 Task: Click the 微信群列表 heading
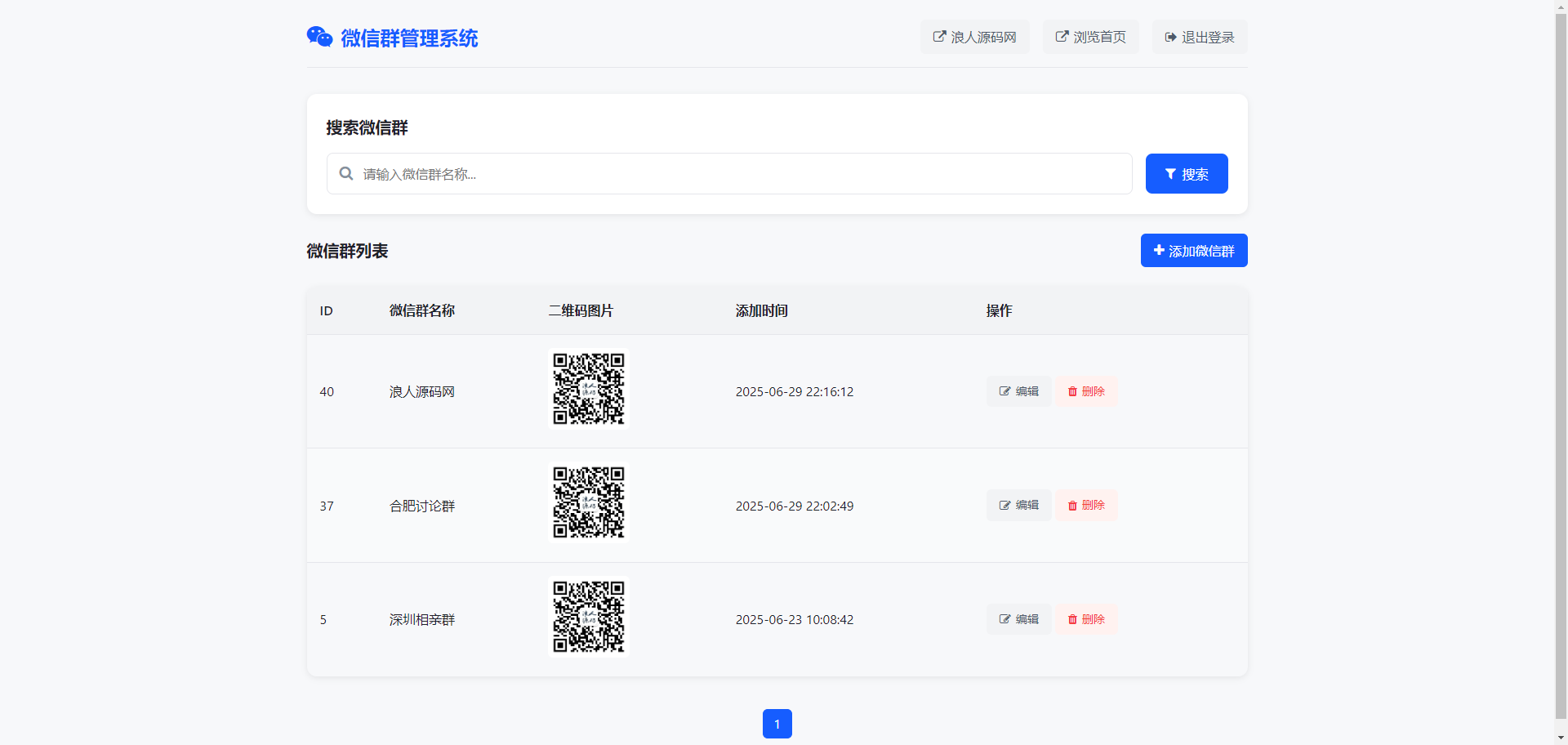[x=347, y=251]
